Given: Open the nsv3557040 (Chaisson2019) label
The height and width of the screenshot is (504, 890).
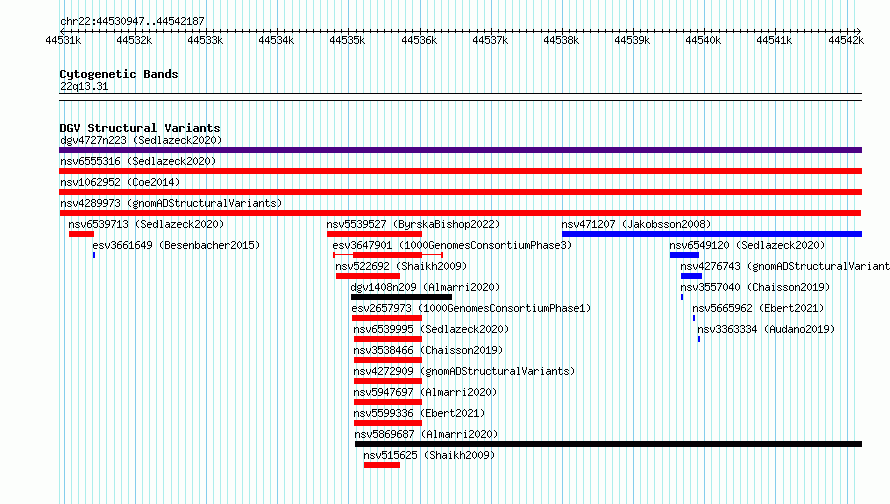Looking at the screenshot, I should point(755,287).
